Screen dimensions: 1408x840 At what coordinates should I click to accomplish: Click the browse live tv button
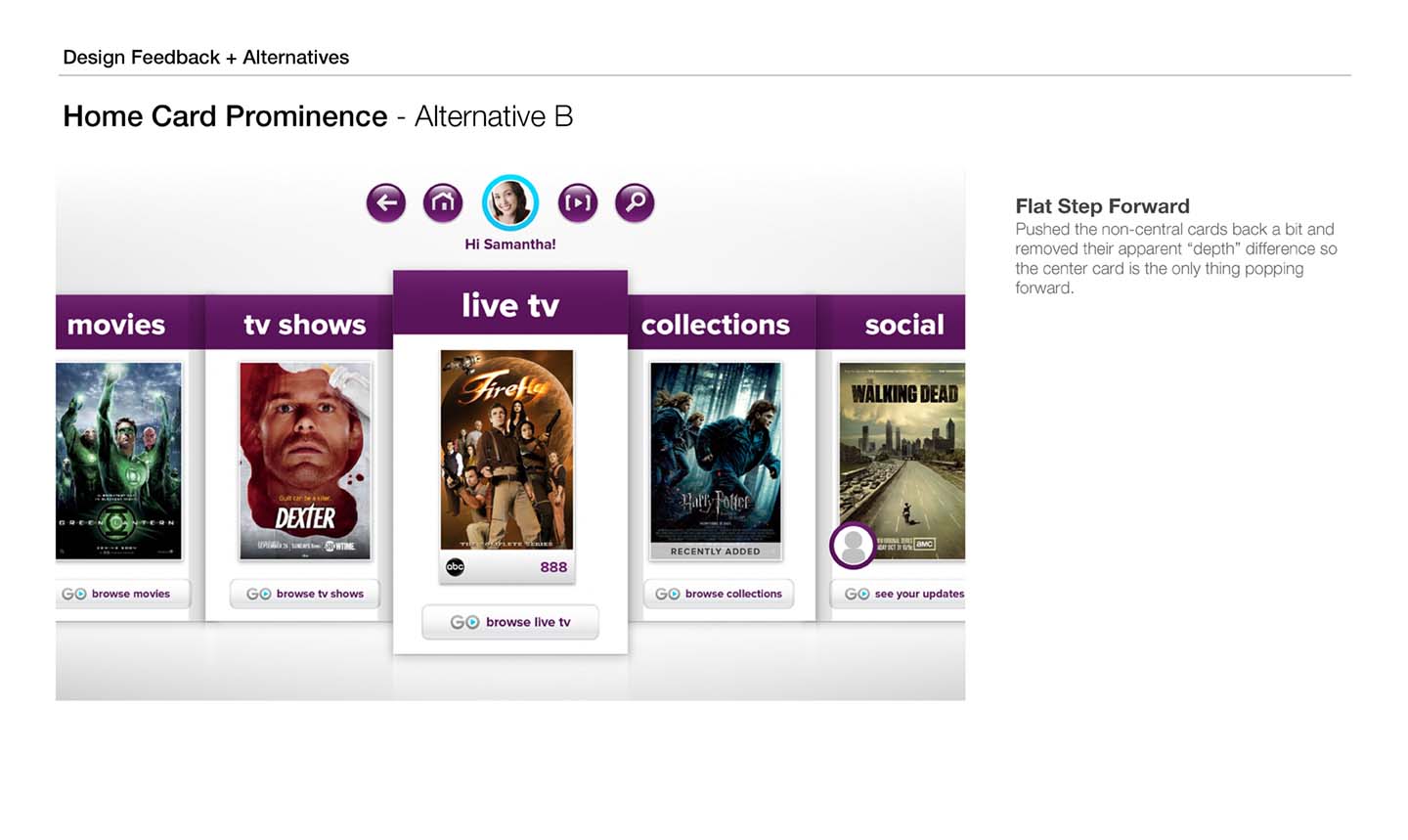510,622
